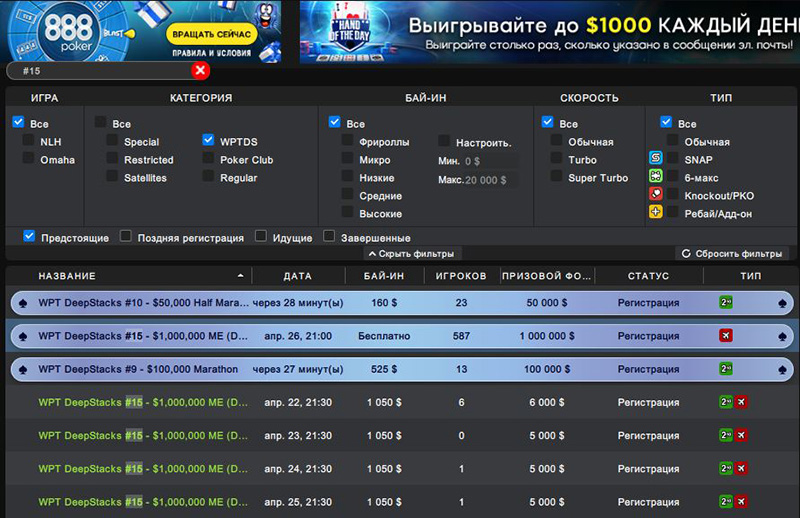This screenshot has width=800, height=518.
Task: Click right spade icon of the #9 Marathon row
Action: (x=782, y=370)
